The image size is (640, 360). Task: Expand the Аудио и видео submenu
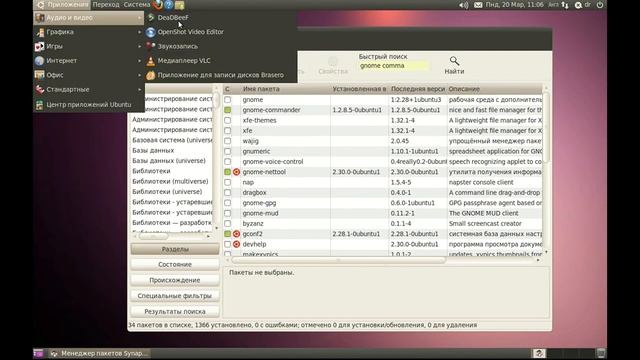pyautogui.click(x=89, y=18)
